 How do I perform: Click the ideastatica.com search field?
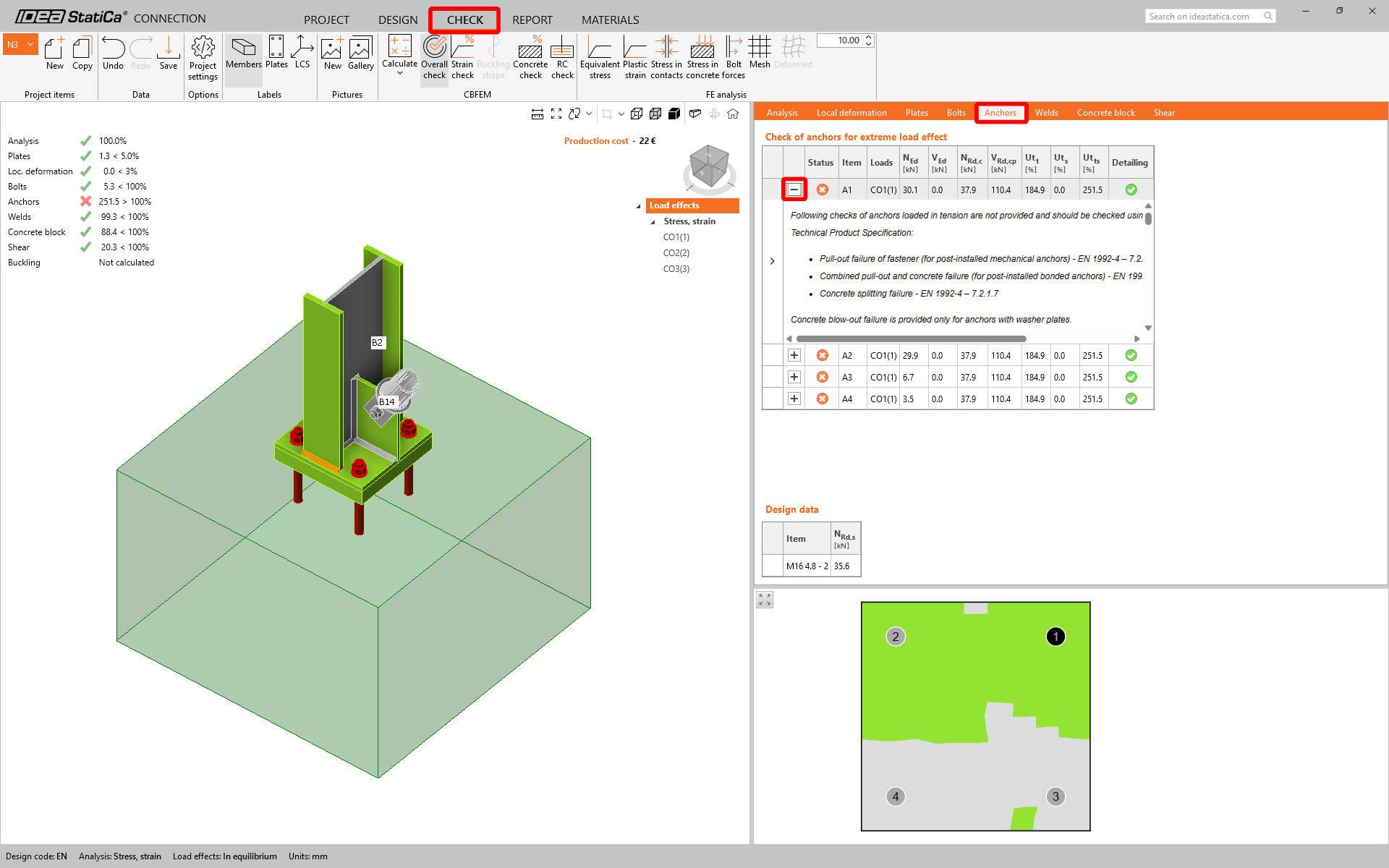(1205, 15)
